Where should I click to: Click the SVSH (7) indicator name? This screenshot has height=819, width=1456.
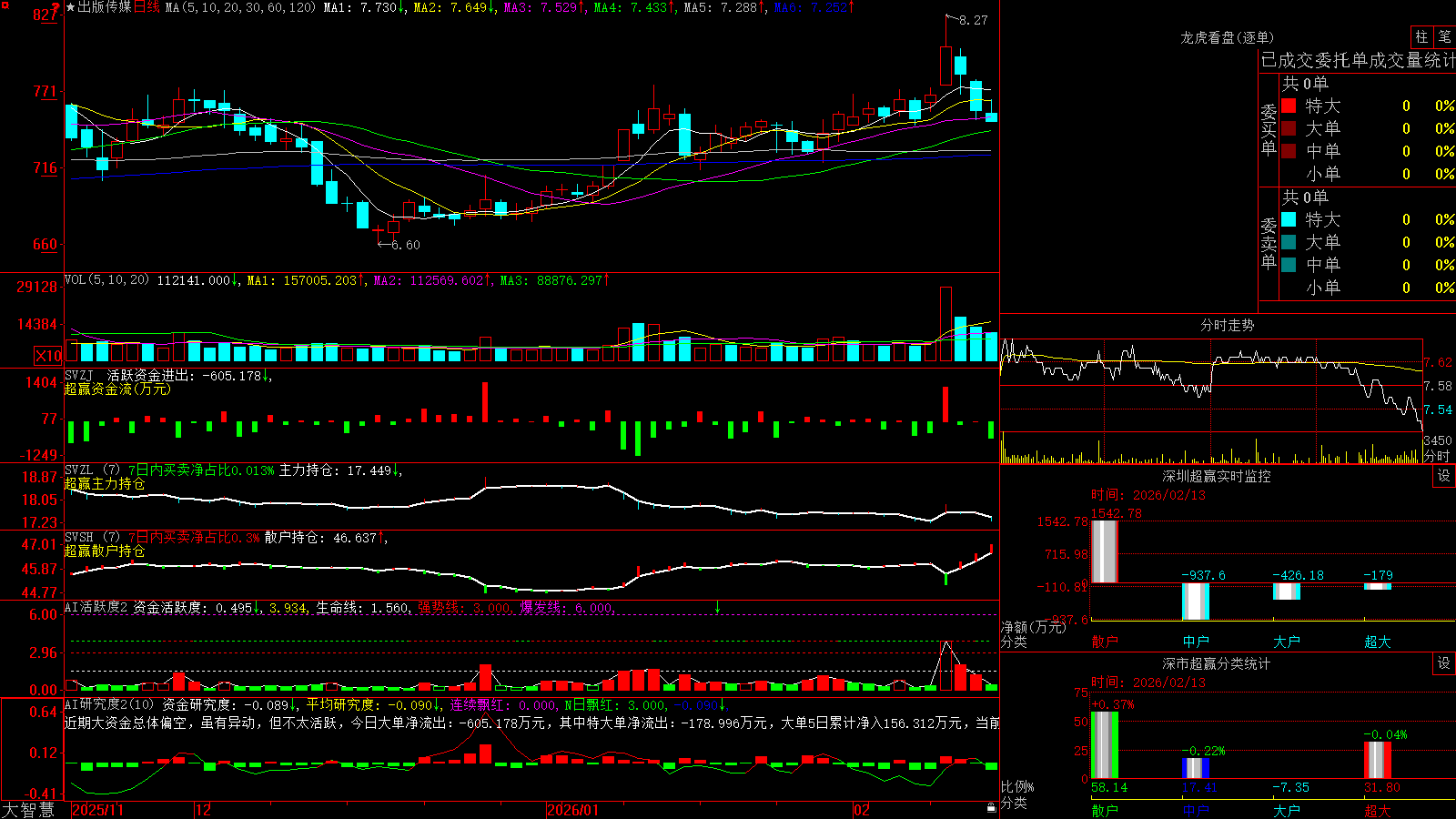[92, 537]
